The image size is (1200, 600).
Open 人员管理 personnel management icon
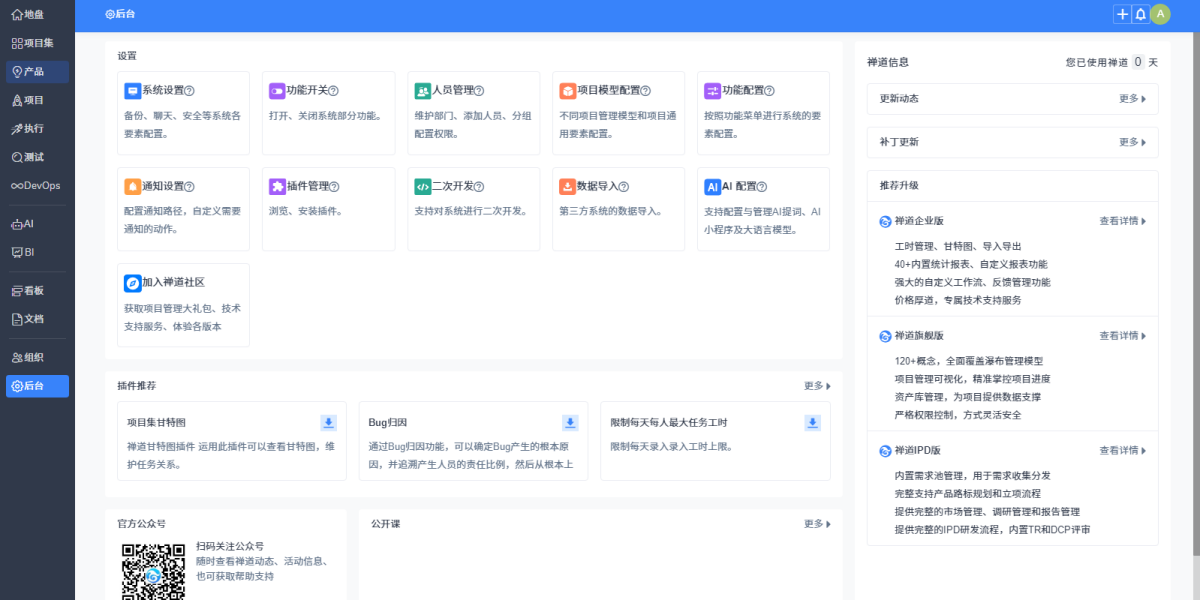422,91
